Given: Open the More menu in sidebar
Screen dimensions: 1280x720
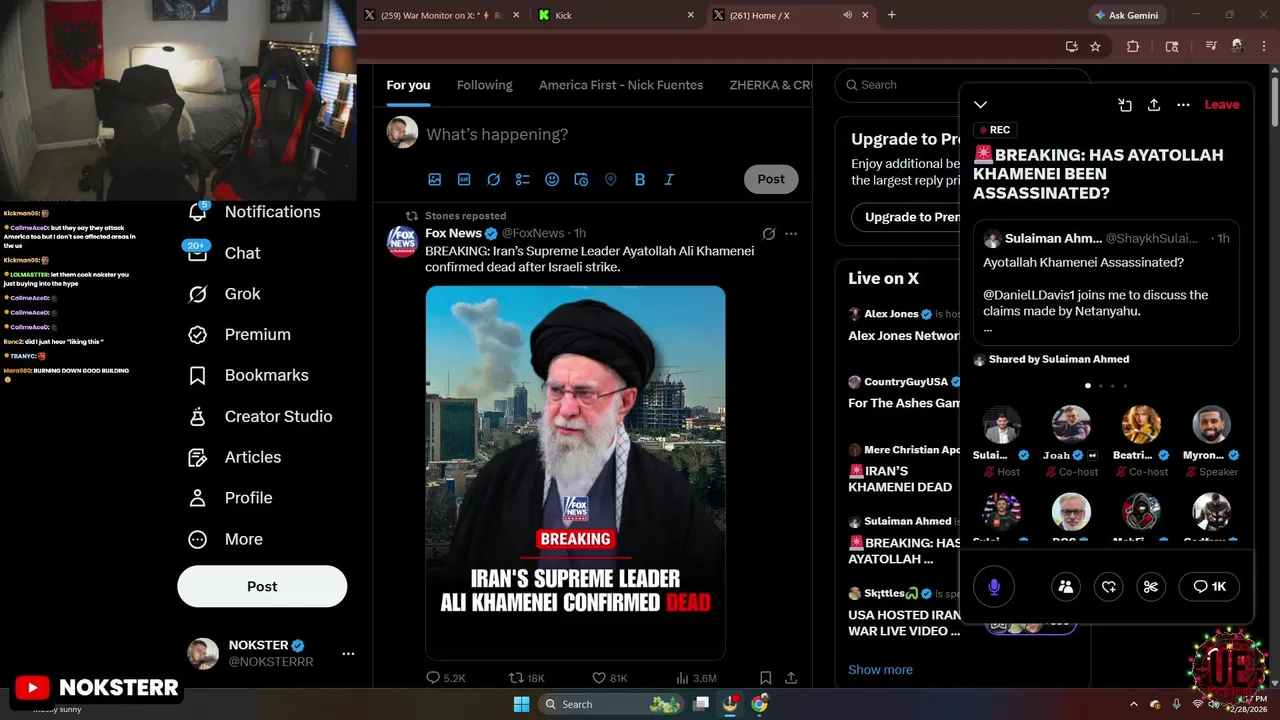Looking at the screenshot, I should coord(225,539).
